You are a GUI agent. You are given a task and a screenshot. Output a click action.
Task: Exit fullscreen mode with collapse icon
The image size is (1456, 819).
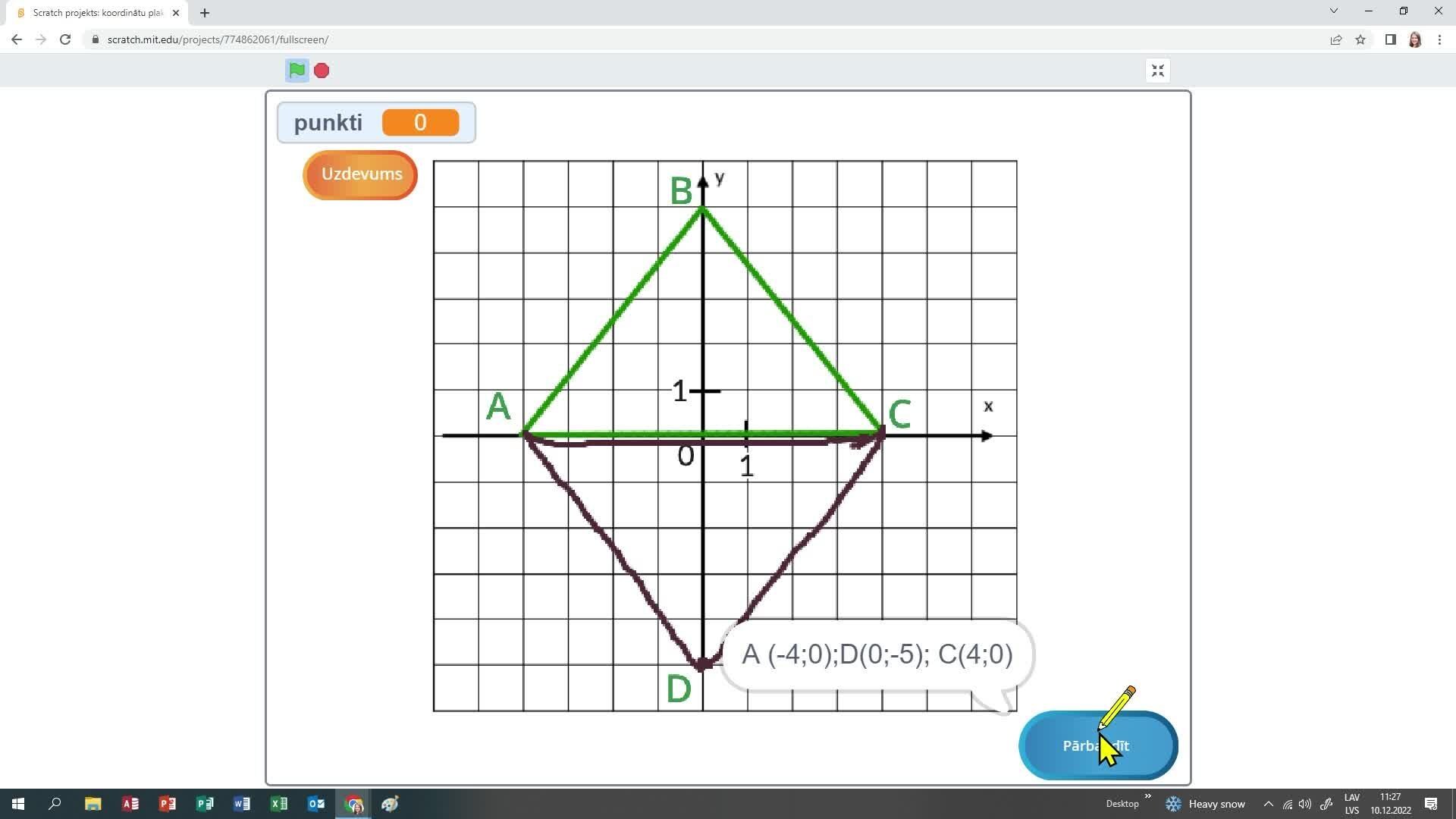[x=1157, y=71]
